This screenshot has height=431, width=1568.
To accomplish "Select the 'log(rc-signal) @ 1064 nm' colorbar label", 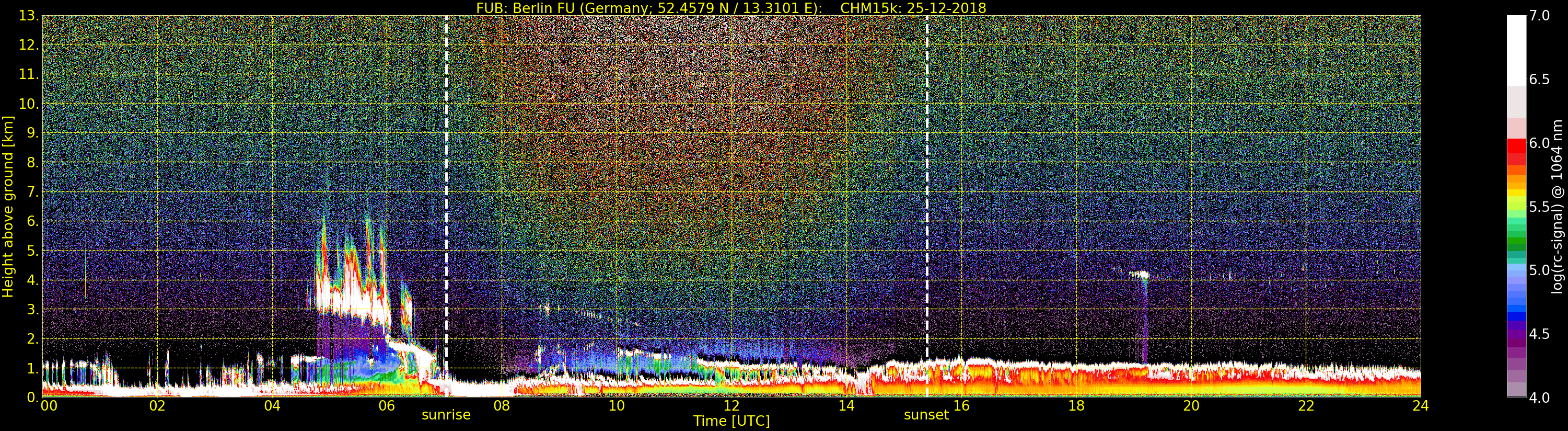I will tap(1558, 207).
